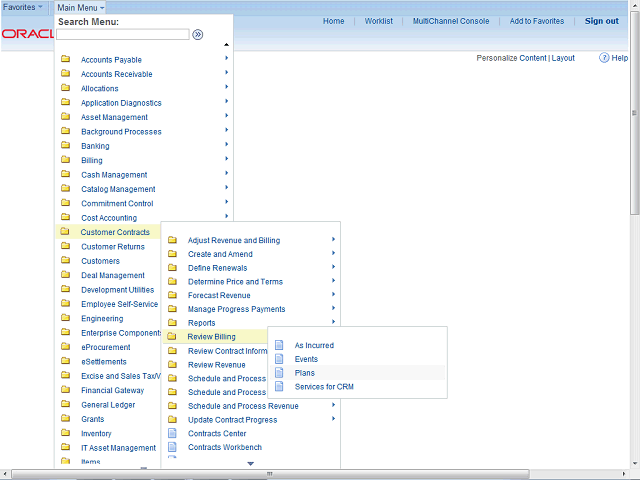
Task: Click the Reports folder icon
Action: pos(172,322)
